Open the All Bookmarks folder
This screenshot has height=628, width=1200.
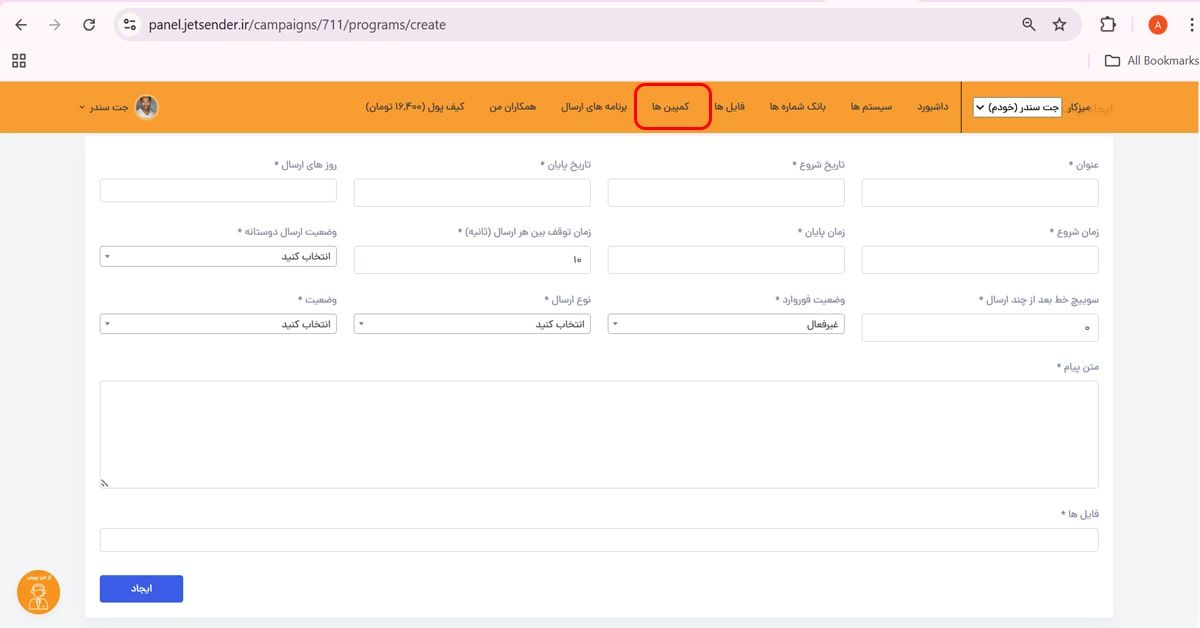point(1151,60)
